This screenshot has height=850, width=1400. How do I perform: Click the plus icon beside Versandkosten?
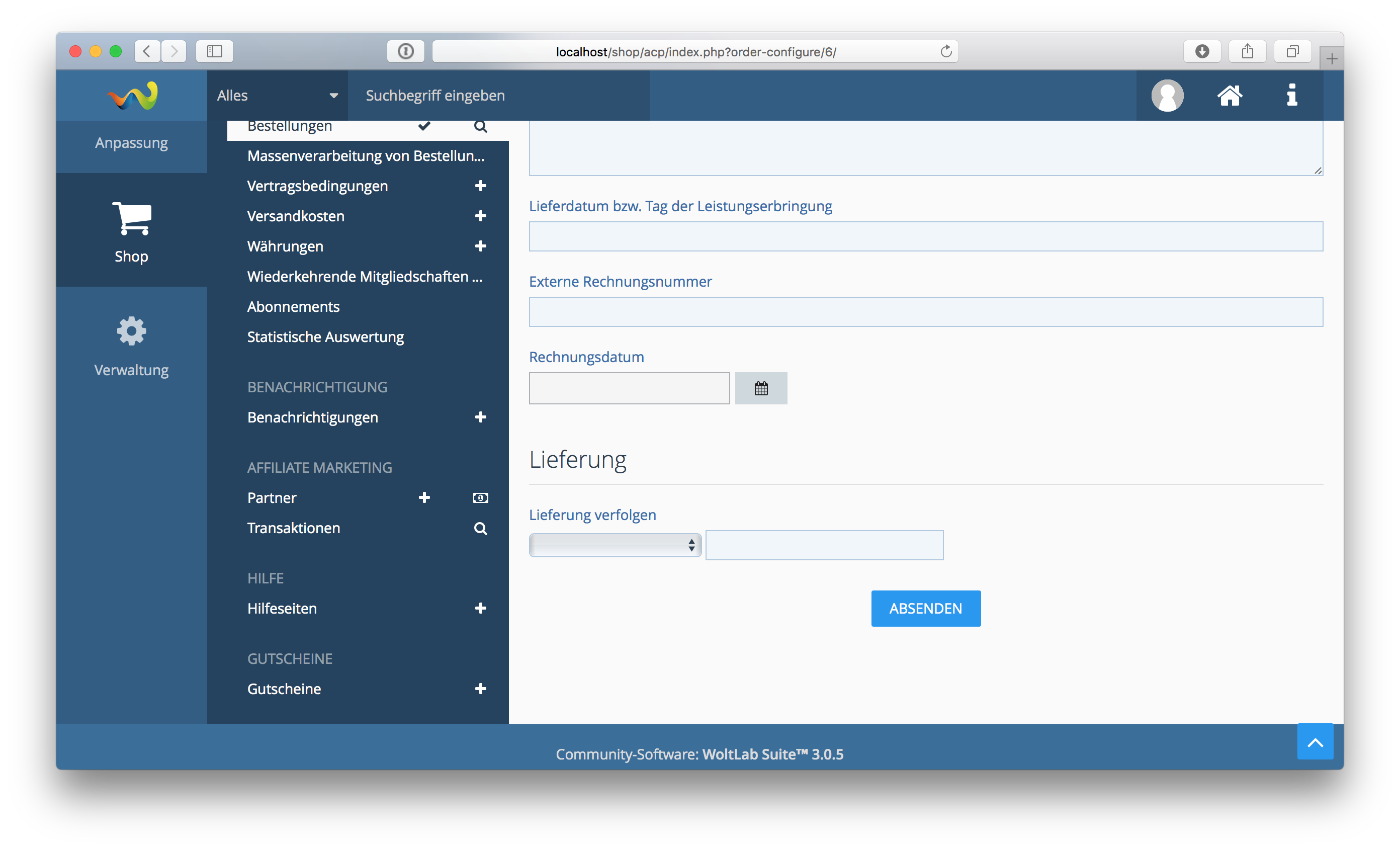(x=480, y=216)
